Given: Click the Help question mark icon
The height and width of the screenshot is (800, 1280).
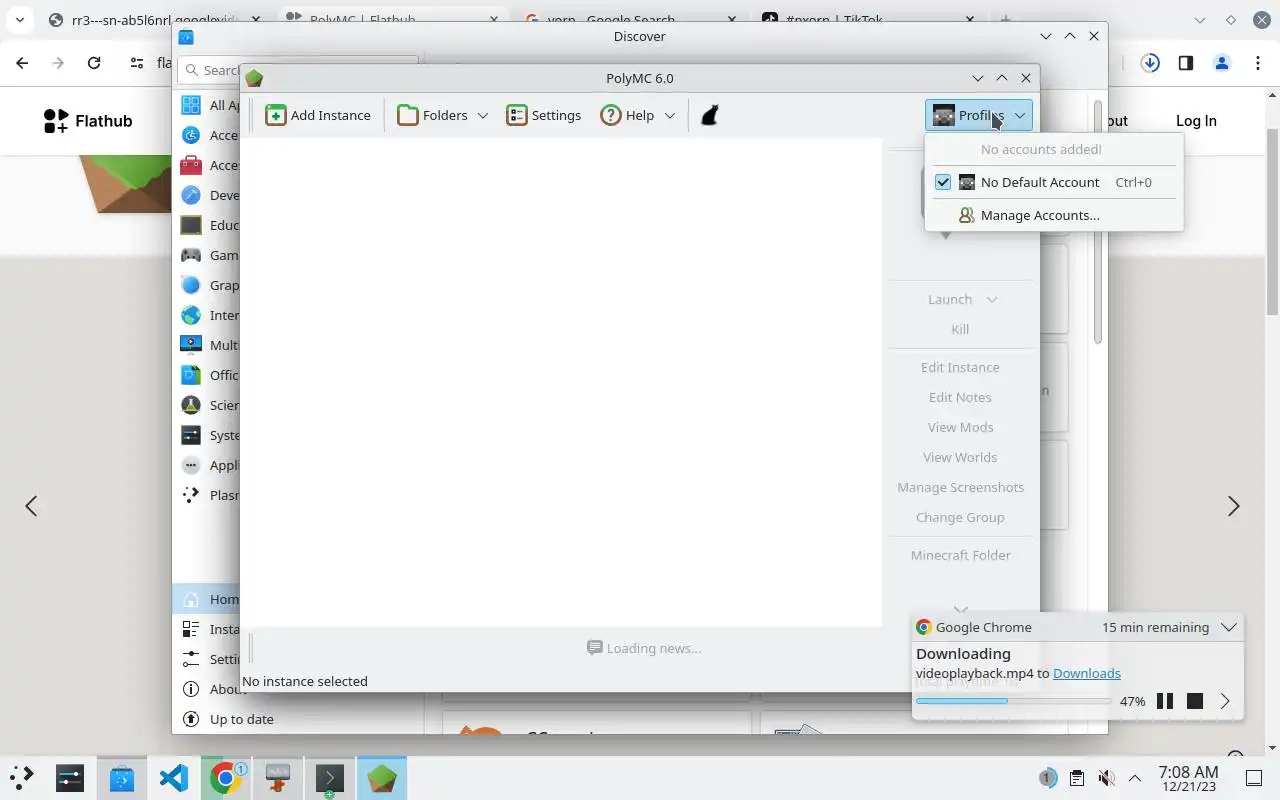Looking at the screenshot, I should coord(610,115).
